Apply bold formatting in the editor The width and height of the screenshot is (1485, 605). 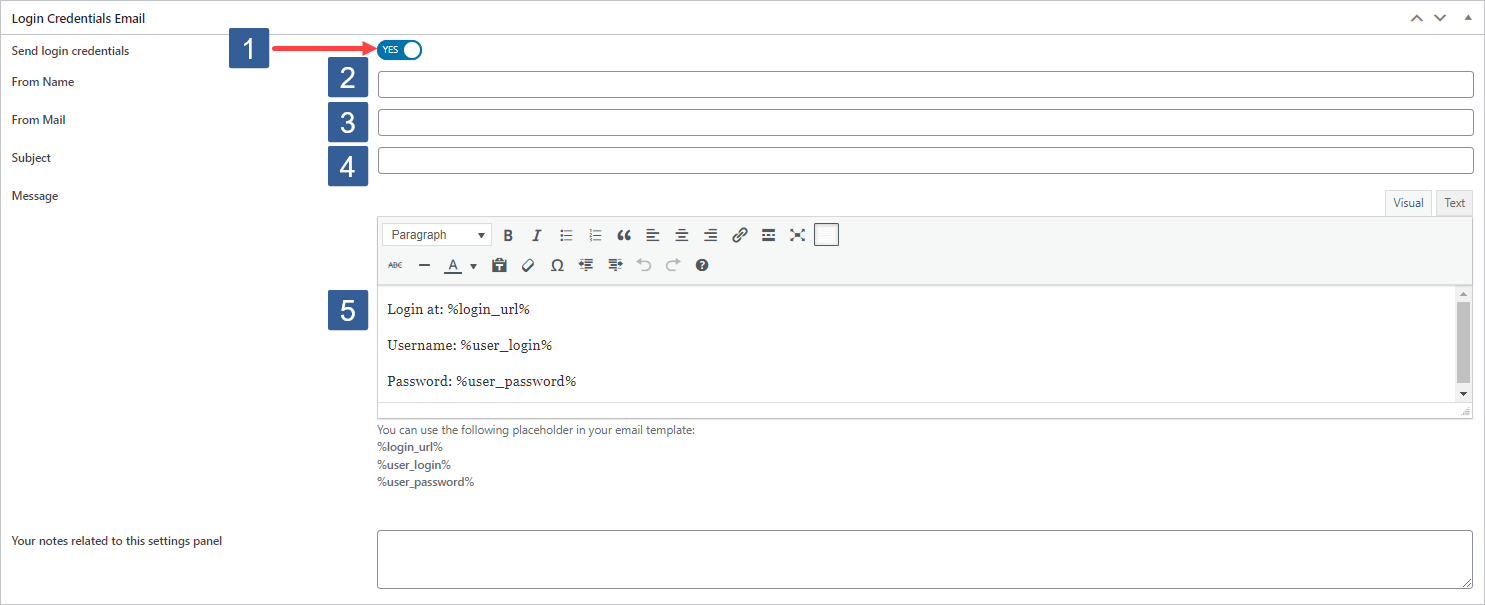click(509, 234)
